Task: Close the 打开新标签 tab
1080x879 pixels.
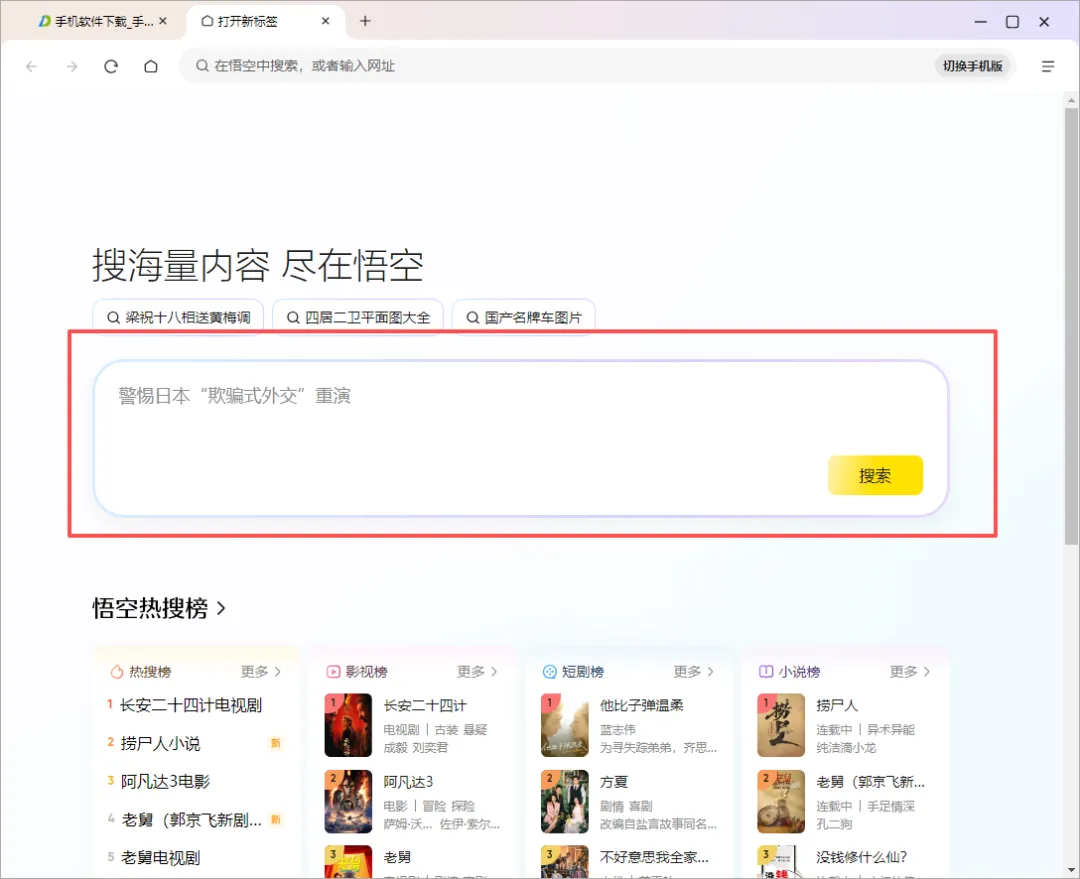Action: (325, 21)
